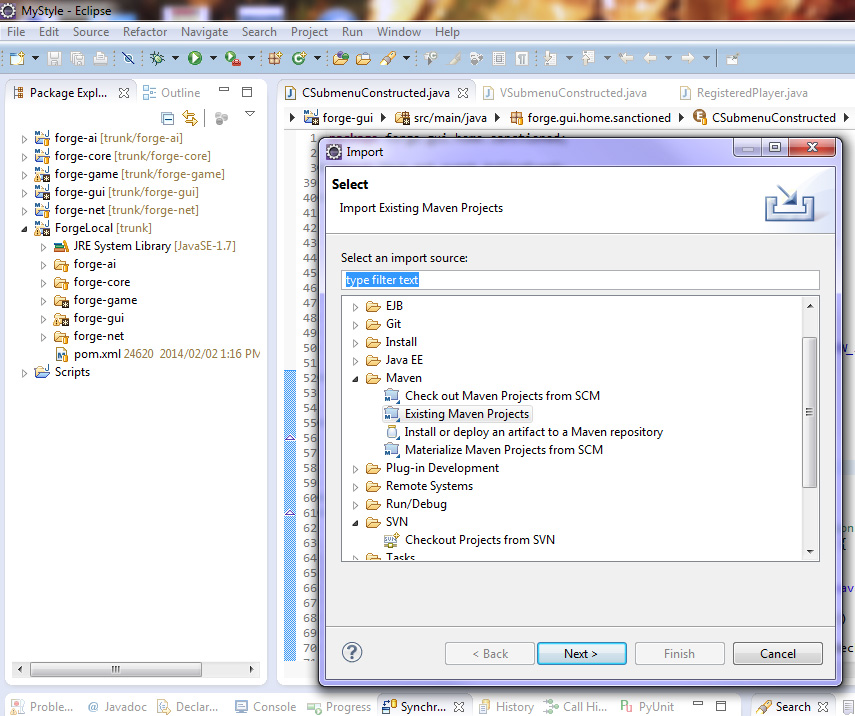The width and height of the screenshot is (855, 716).
Task: Click the Package Explorer horizontal scrollbar
Action: click(116, 669)
